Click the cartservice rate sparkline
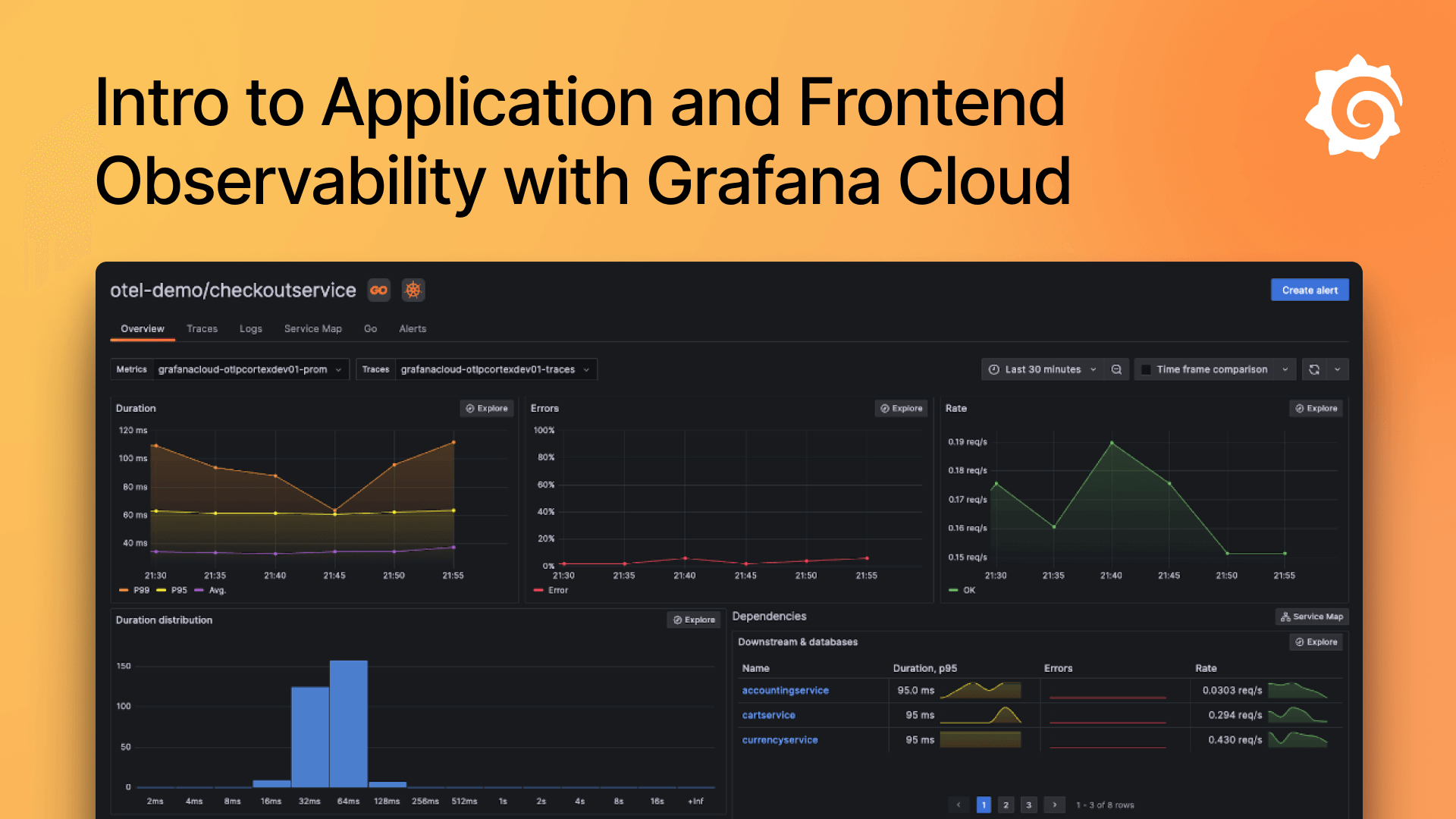This screenshot has width=1456, height=819. click(1298, 716)
